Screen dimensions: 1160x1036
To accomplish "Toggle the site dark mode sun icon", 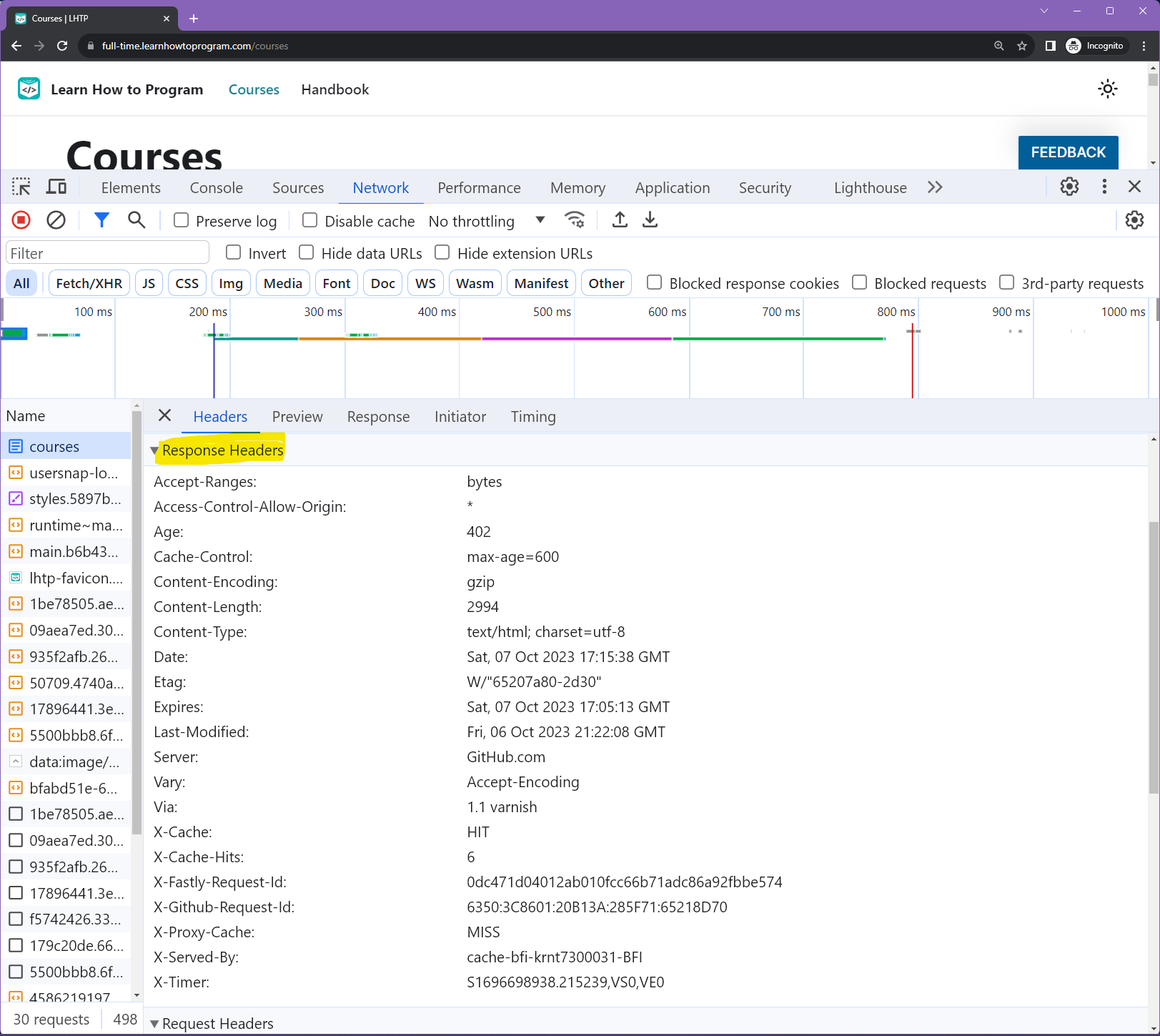I will [x=1108, y=89].
